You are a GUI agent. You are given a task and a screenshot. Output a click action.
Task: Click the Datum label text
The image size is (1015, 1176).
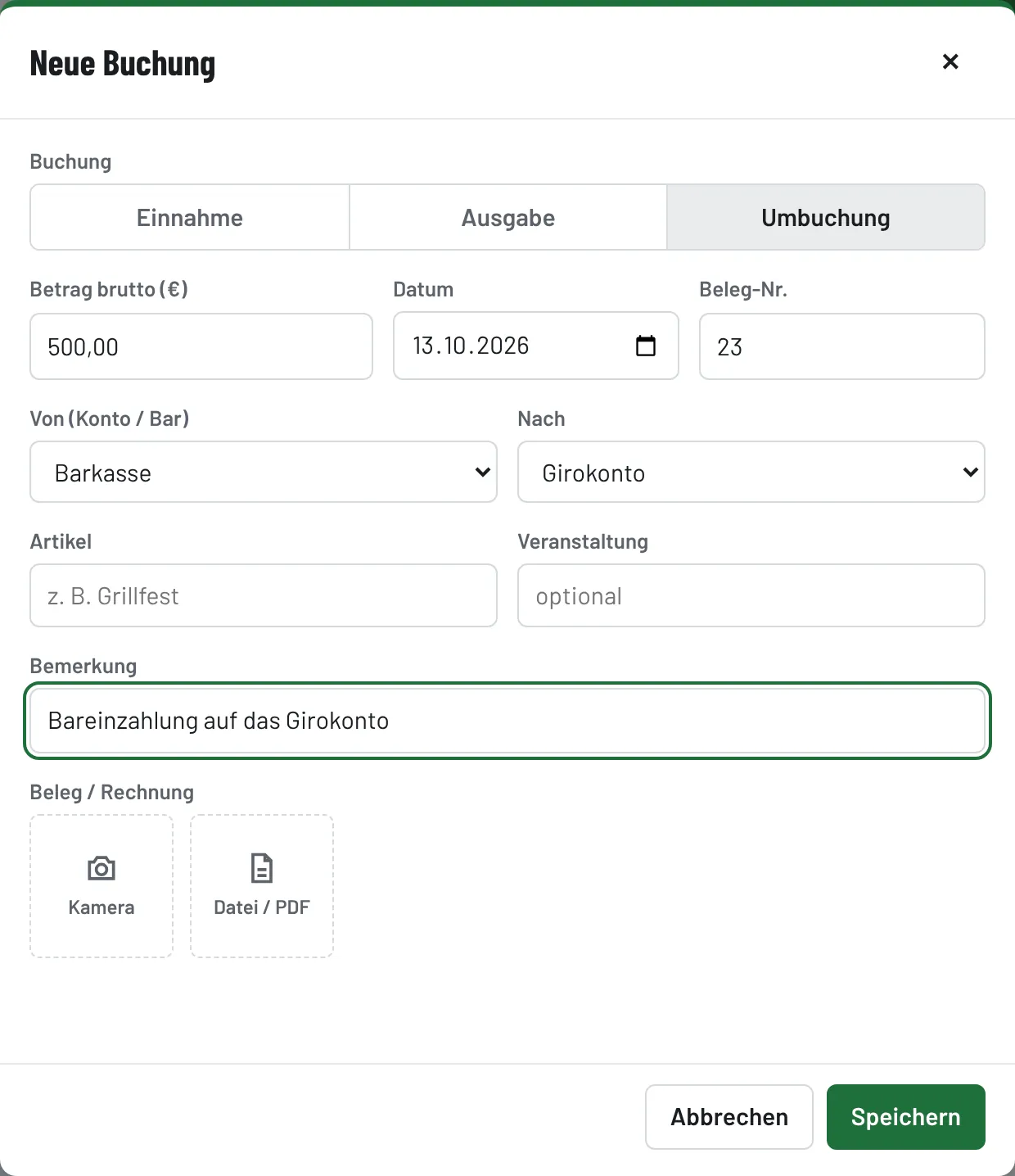tap(423, 289)
